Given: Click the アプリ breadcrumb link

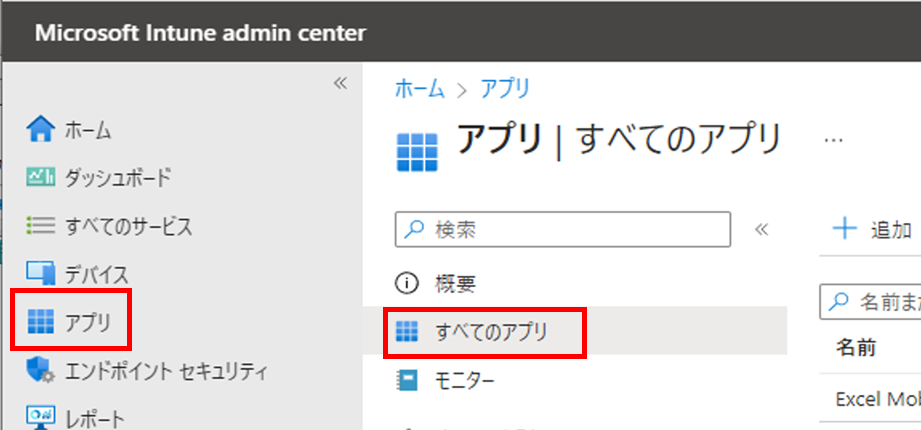Looking at the screenshot, I should click(506, 89).
